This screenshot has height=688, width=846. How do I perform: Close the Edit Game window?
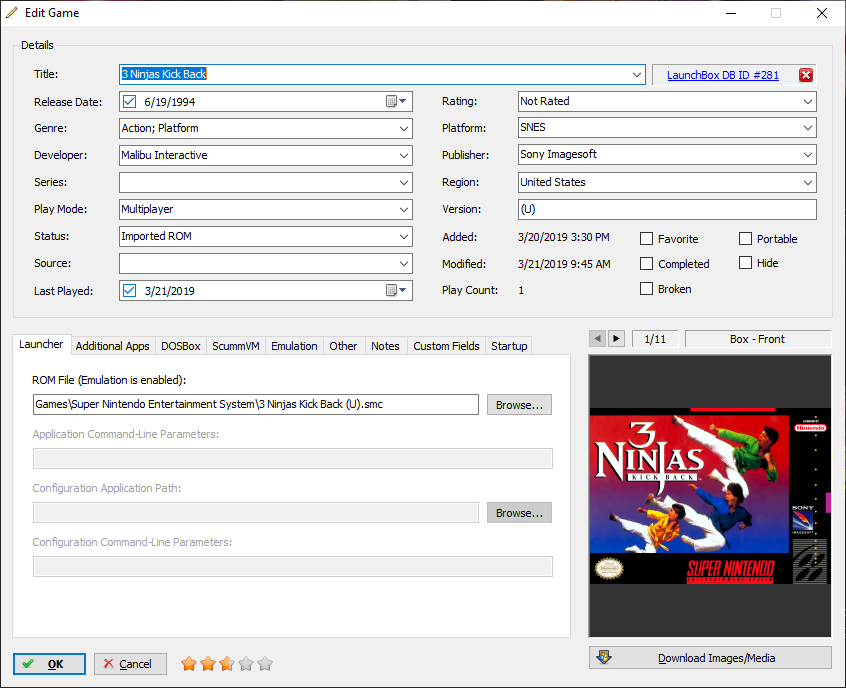(x=822, y=13)
